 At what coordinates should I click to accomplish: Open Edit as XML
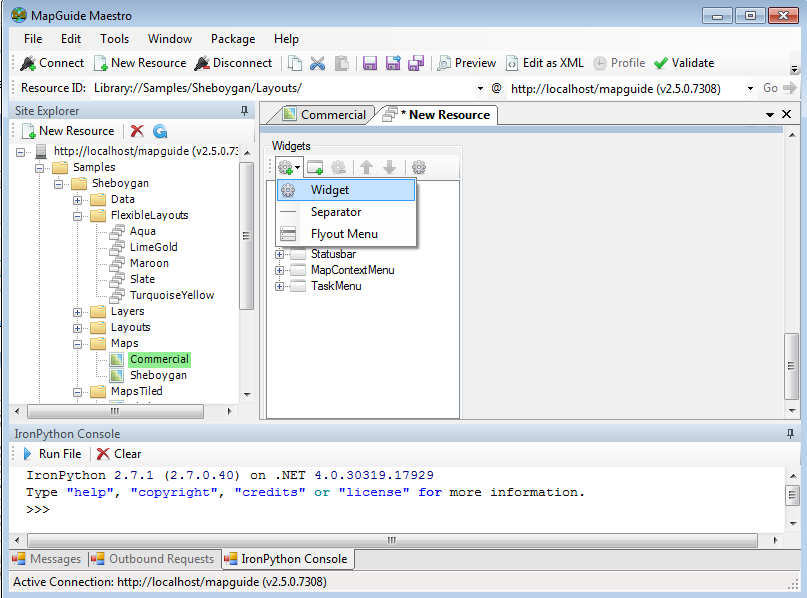click(x=545, y=63)
